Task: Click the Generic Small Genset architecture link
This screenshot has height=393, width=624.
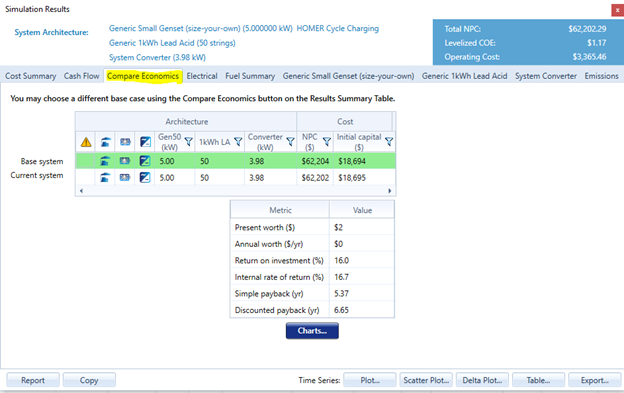Action: (201, 29)
